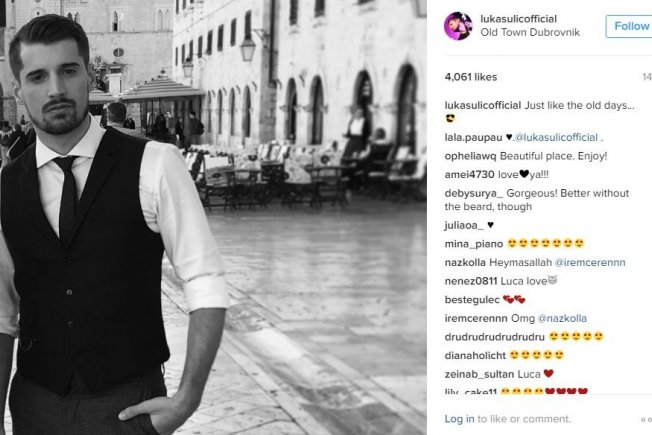Click the black-and-white post photo

[213, 218]
